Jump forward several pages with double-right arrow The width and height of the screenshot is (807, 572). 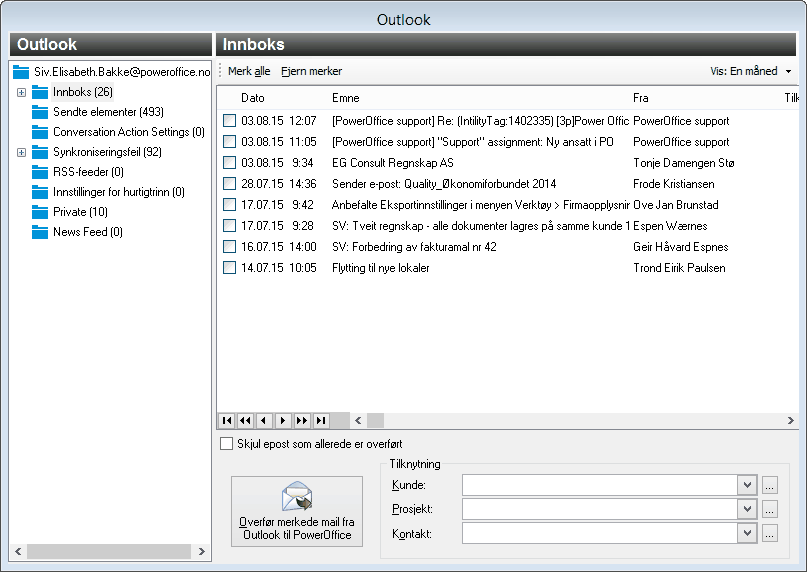302,421
